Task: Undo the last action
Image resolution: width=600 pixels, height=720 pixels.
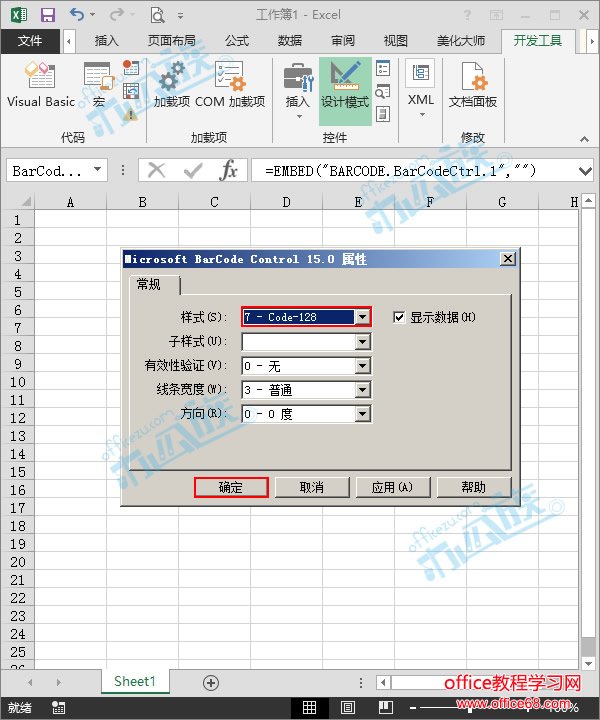Action: pos(77,15)
